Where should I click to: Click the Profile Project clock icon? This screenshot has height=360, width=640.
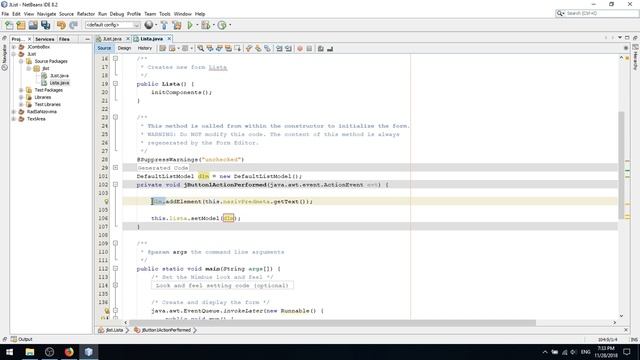(x=222, y=25)
